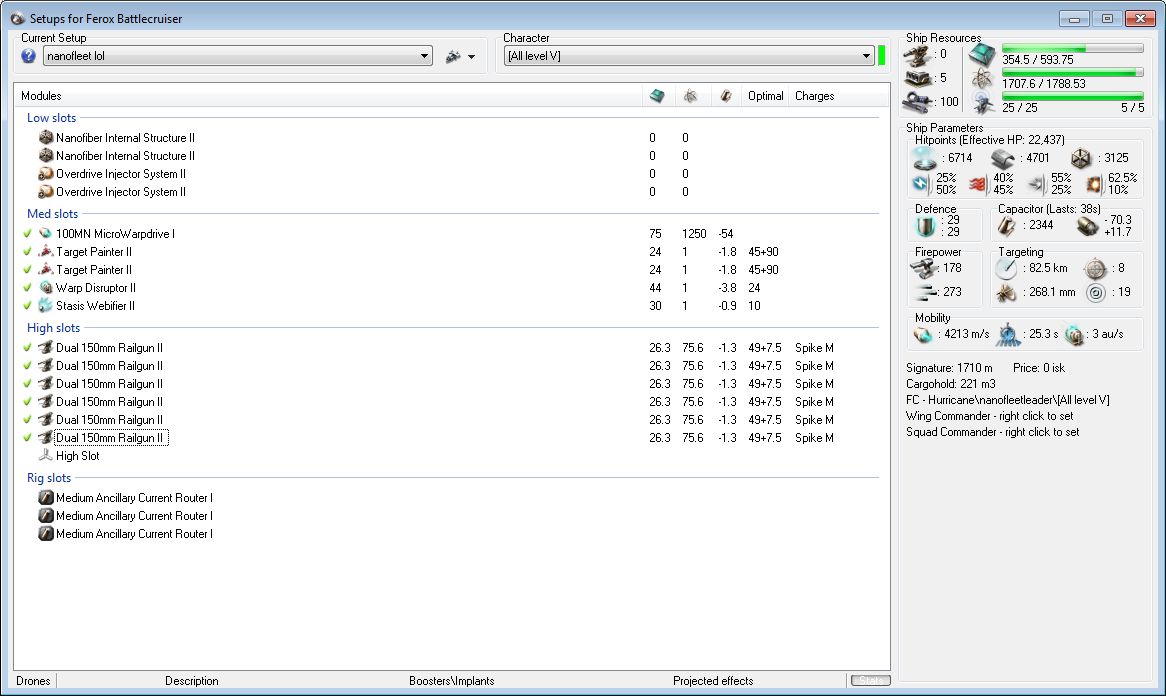Collapse the Med slots group

52,213
